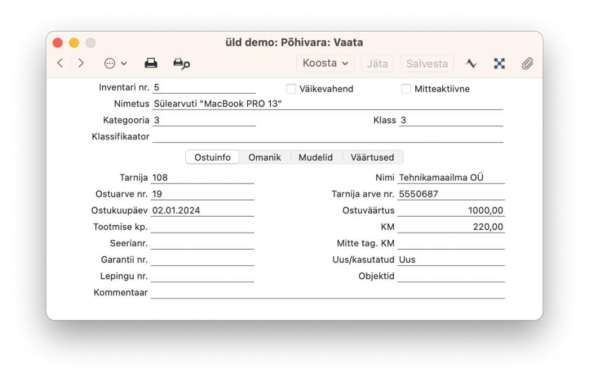Open attachments paperclip icon
Image resolution: width=589 pixels, height=381 pixels.
pos(527,64)
